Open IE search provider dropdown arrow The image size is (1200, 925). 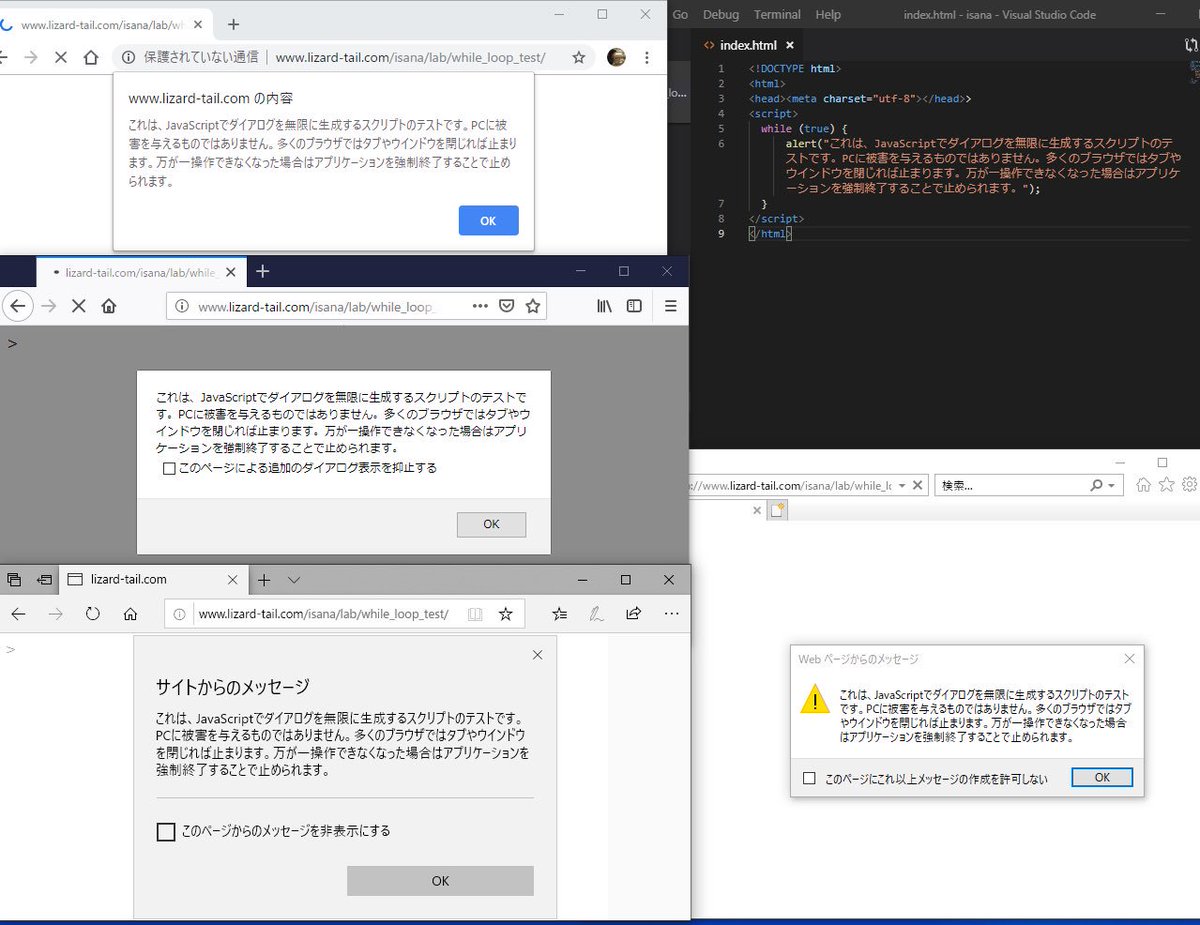[x=1110, y=485]
